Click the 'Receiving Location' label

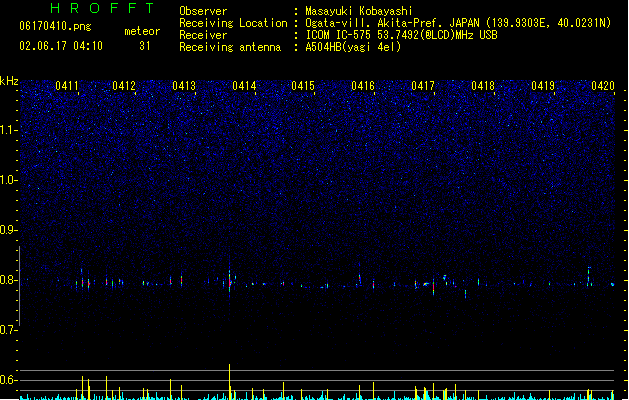point(233,23)
